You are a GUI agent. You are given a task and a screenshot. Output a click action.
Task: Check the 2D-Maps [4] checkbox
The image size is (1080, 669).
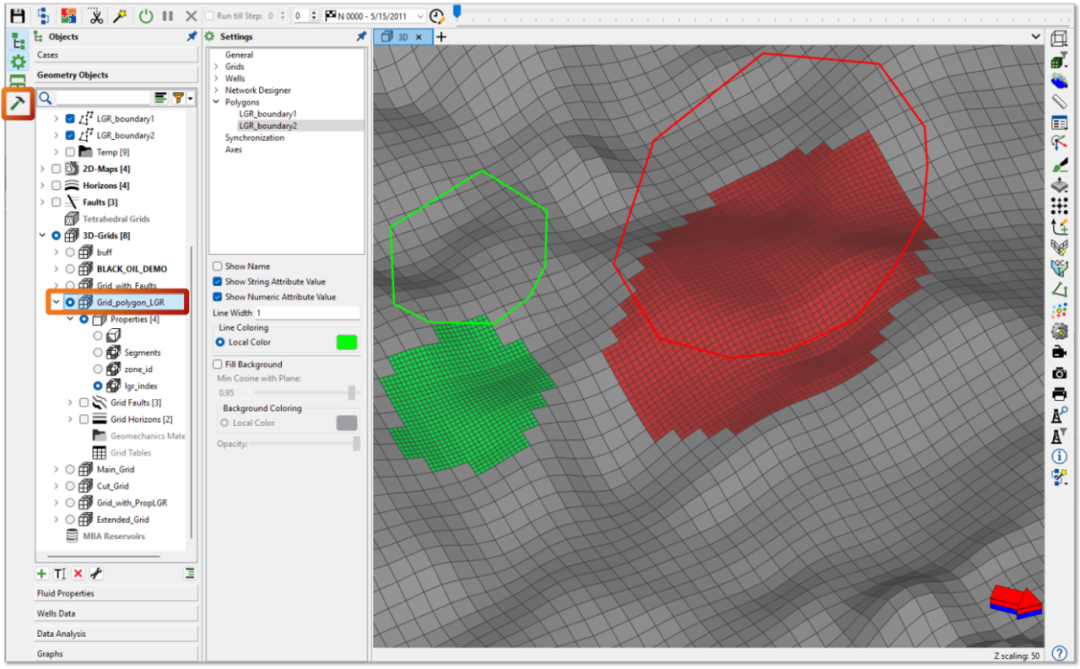[x=56, y=169]
